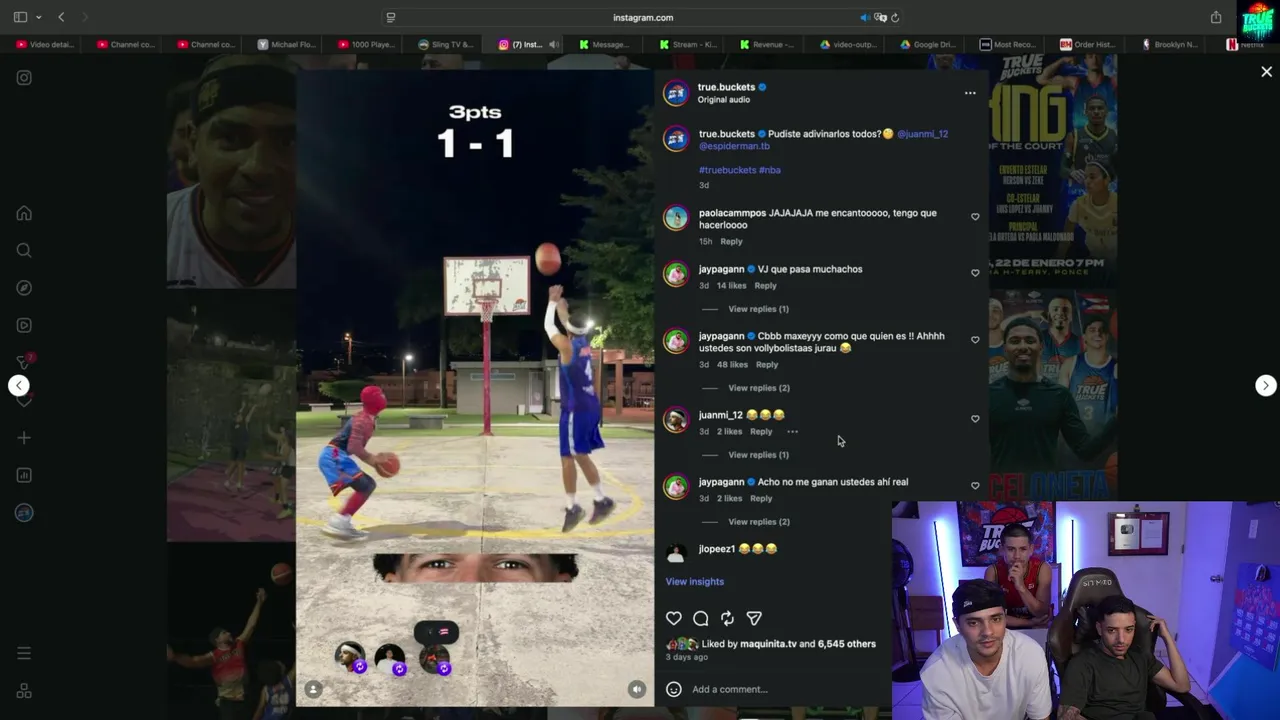Switch to the 'Google Dri...' tab
This screenshot has width=1280, height=720.
tap(930, 44)
